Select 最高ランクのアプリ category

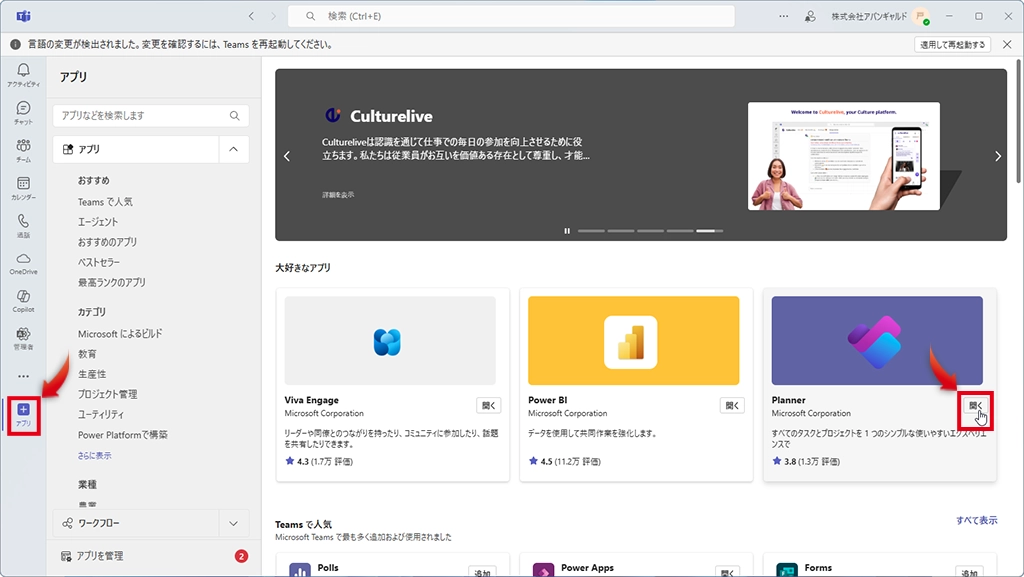112,283
